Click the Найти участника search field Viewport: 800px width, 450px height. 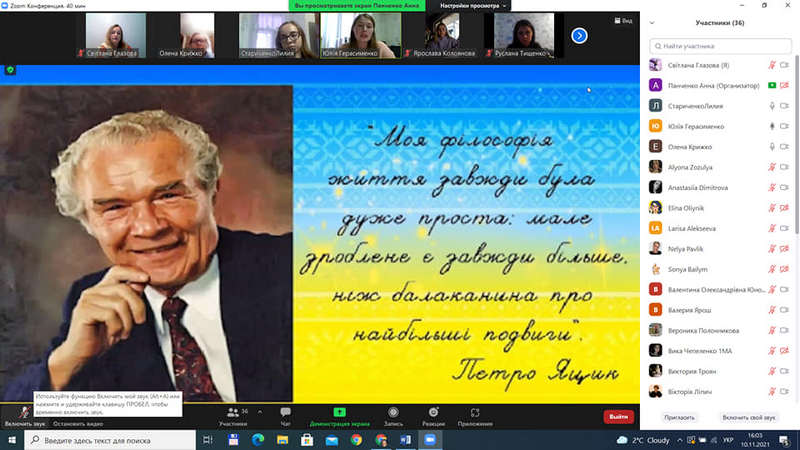tap(715, 45)
